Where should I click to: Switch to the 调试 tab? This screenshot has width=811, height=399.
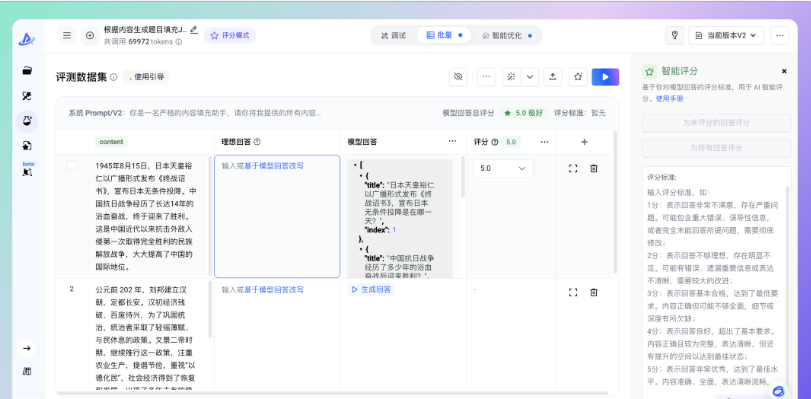coord(394,35)
